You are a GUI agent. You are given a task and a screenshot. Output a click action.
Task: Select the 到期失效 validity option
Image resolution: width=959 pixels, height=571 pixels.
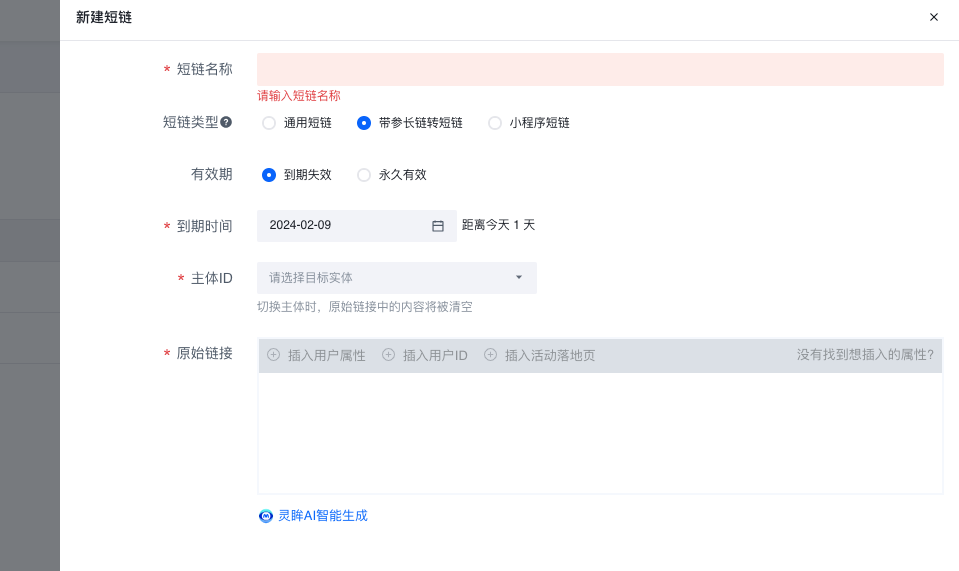(x=269, y=175)
